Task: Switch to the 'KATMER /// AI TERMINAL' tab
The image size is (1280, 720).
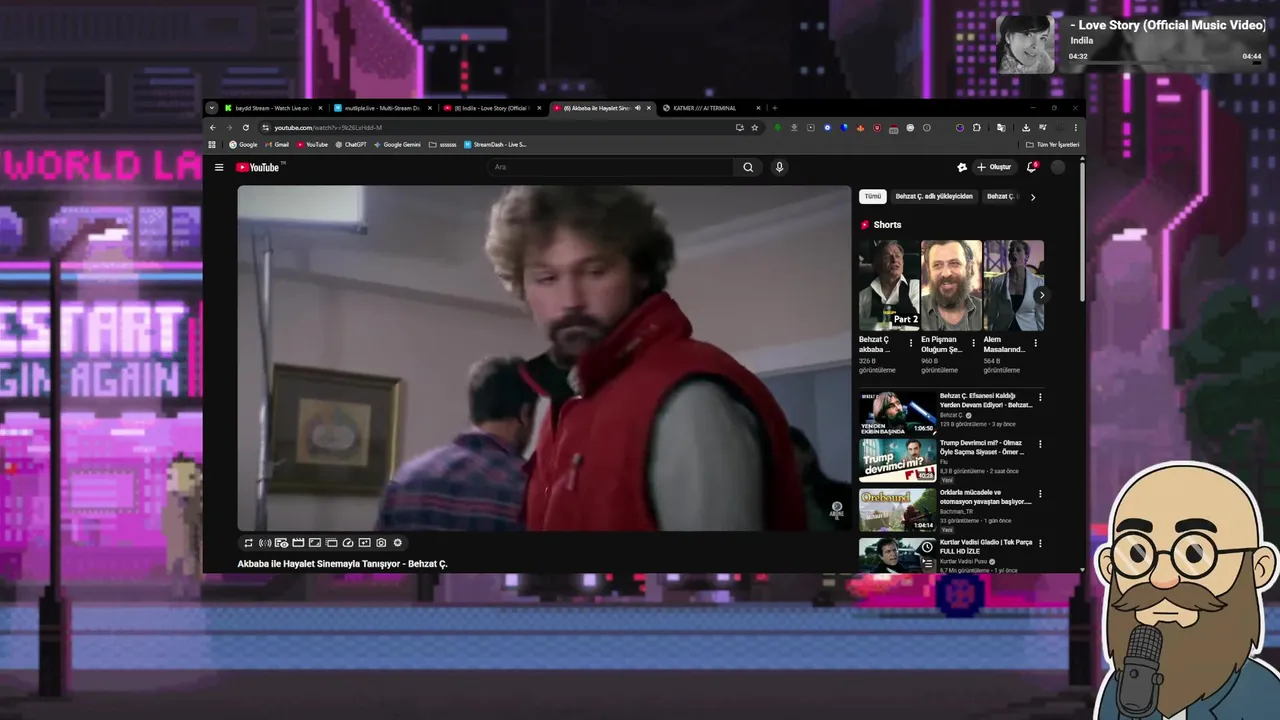Action: [x=709, y=108]
